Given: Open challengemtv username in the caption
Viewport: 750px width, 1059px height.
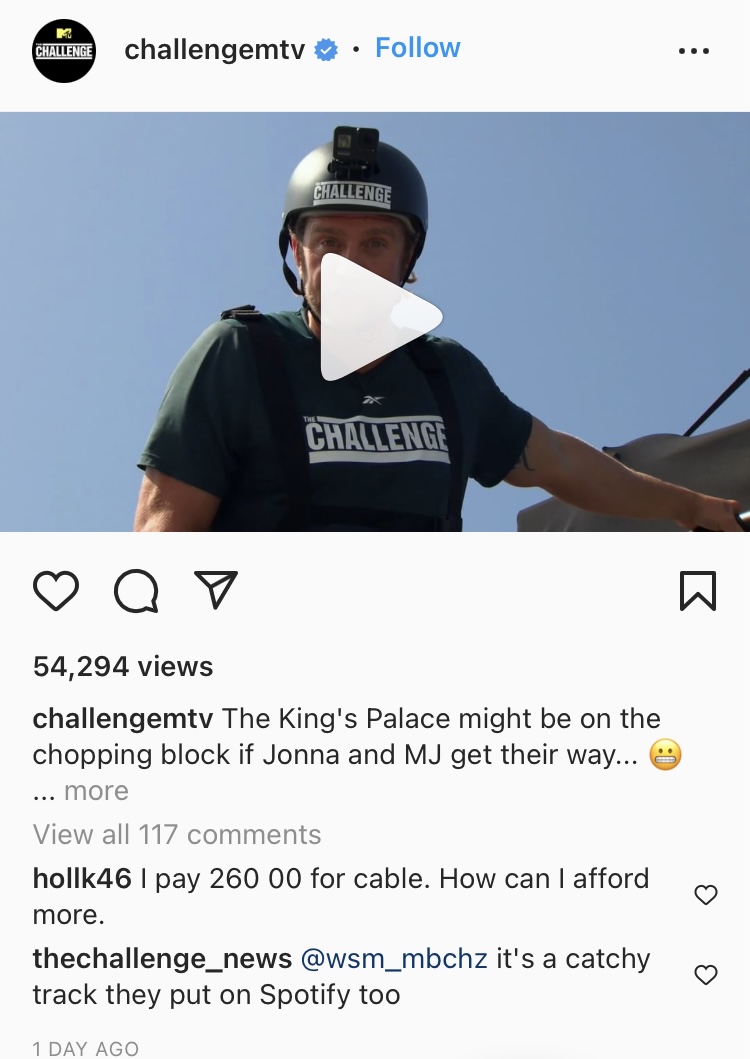Looking at the screenshot, I should point(123,719).
